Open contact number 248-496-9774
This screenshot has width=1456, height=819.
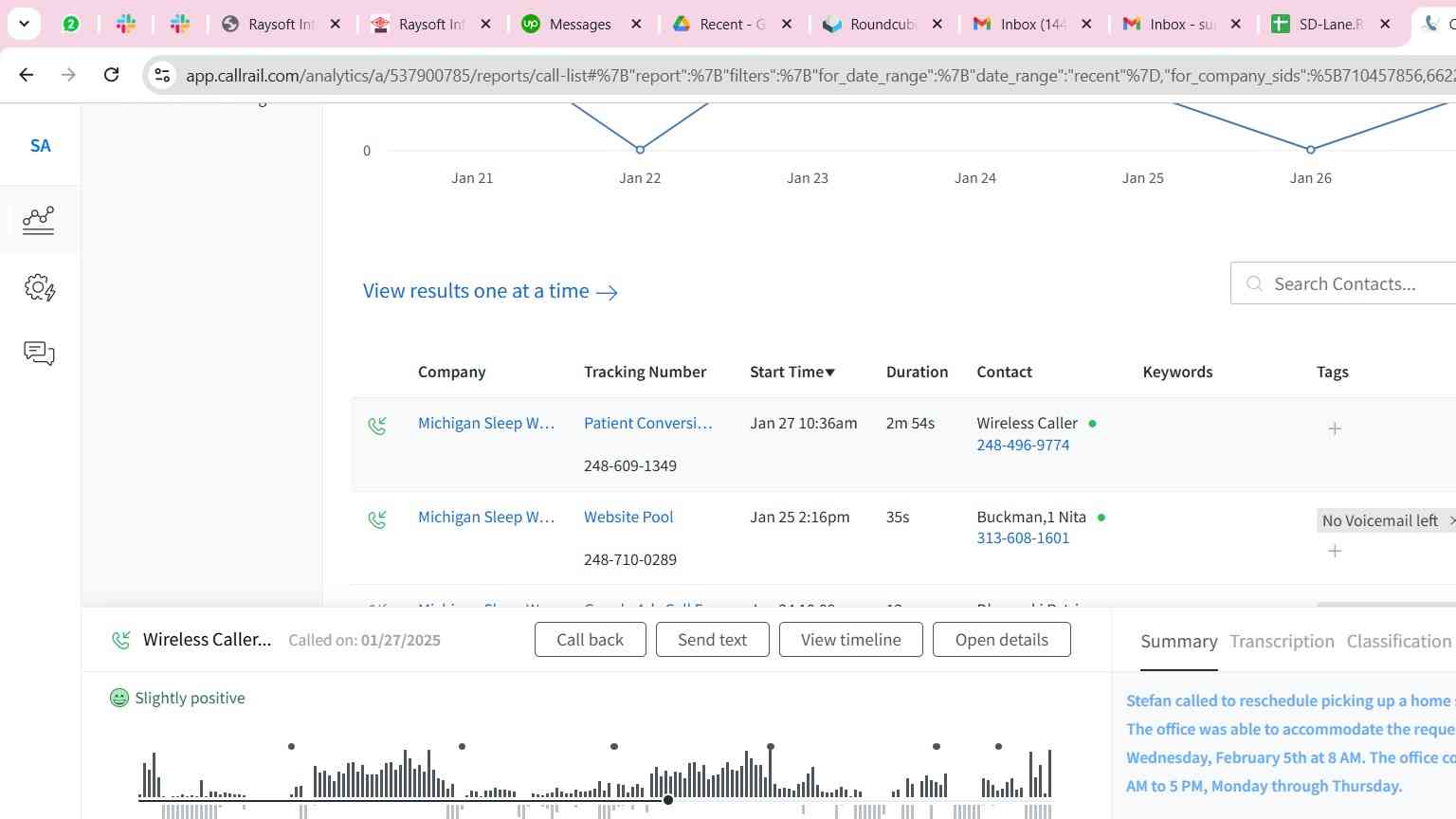1023,445
